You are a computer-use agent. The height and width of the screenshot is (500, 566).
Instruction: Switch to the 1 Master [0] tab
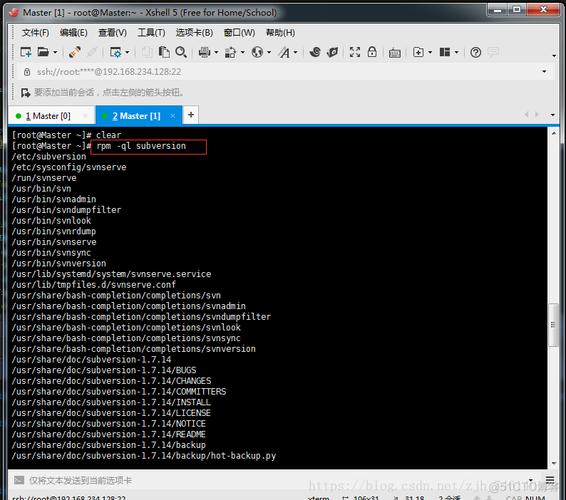(x=48, y=116)
